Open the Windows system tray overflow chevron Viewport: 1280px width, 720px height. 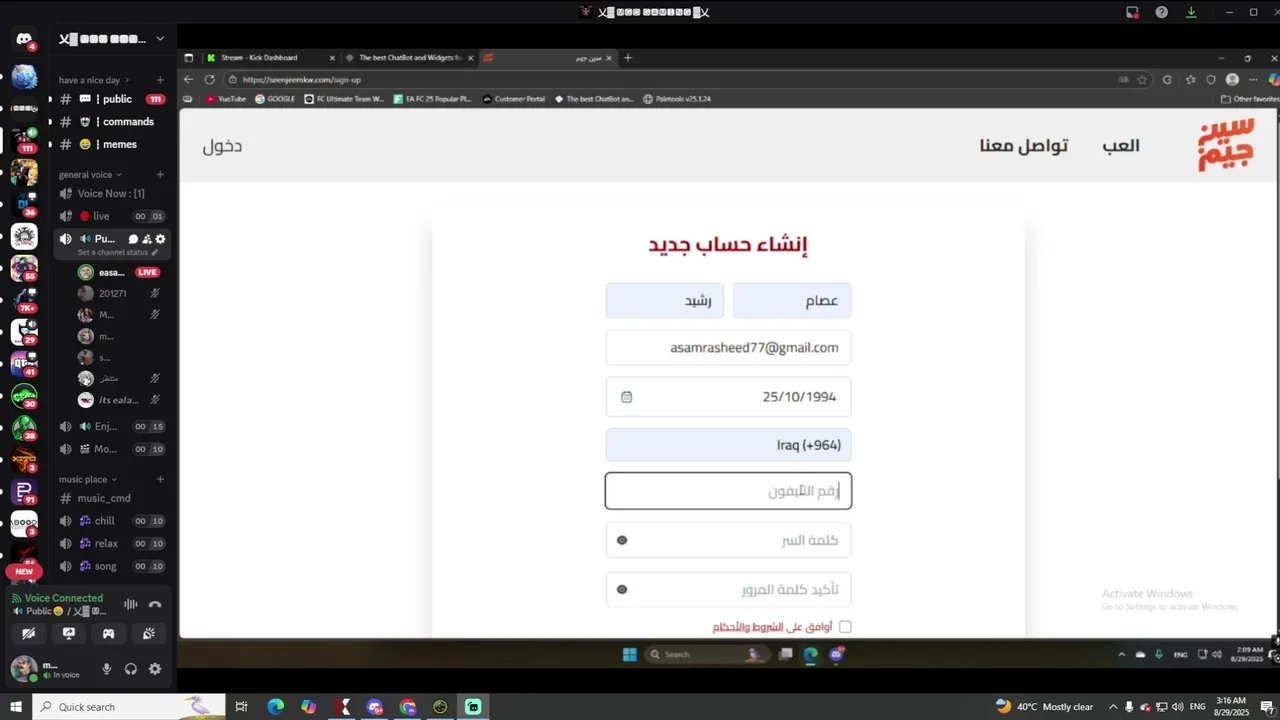1113,707
